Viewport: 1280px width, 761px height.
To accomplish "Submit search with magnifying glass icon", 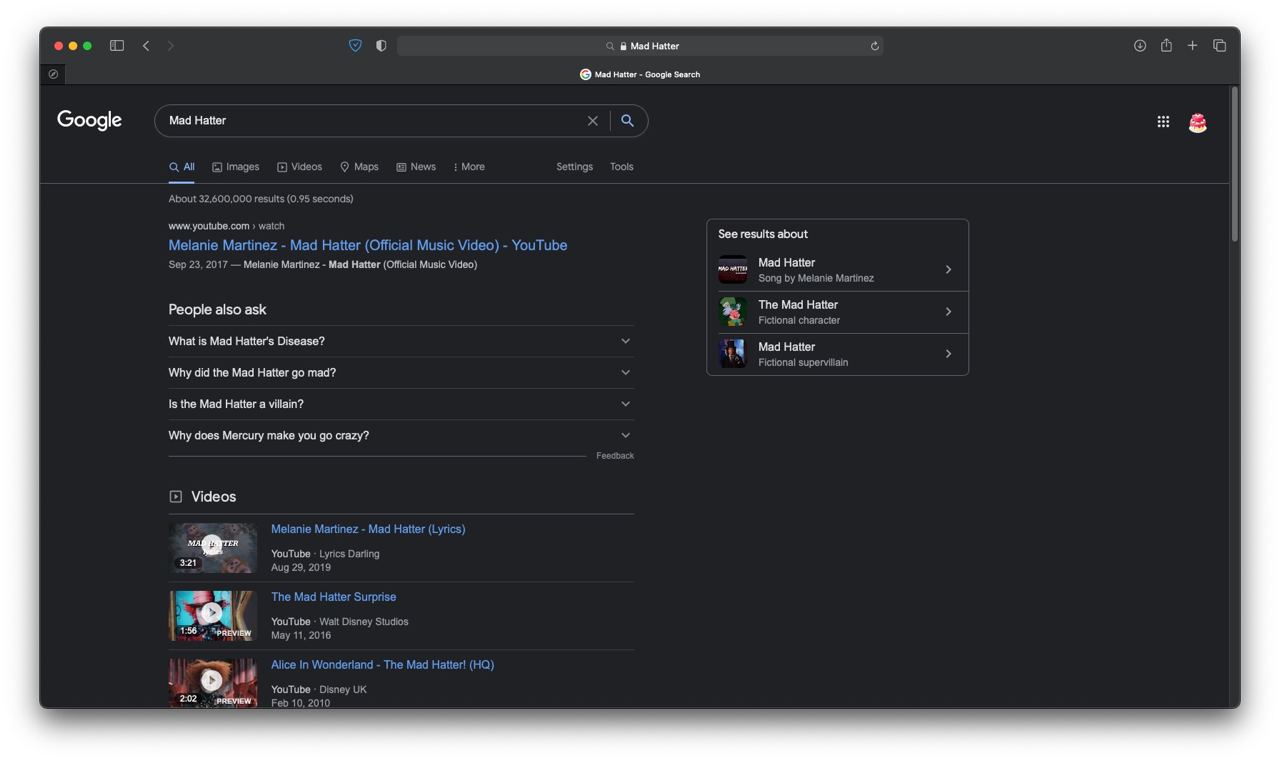I will tap(627, 121).
